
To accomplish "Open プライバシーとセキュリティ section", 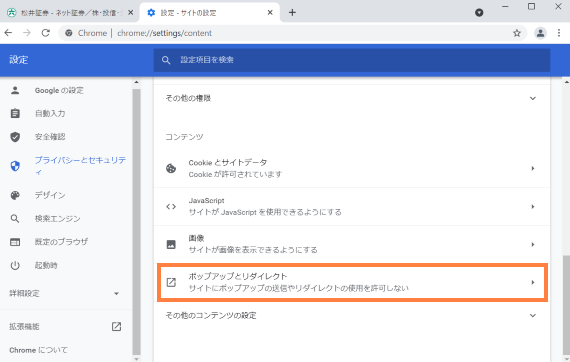I will (x=80, y=166).
